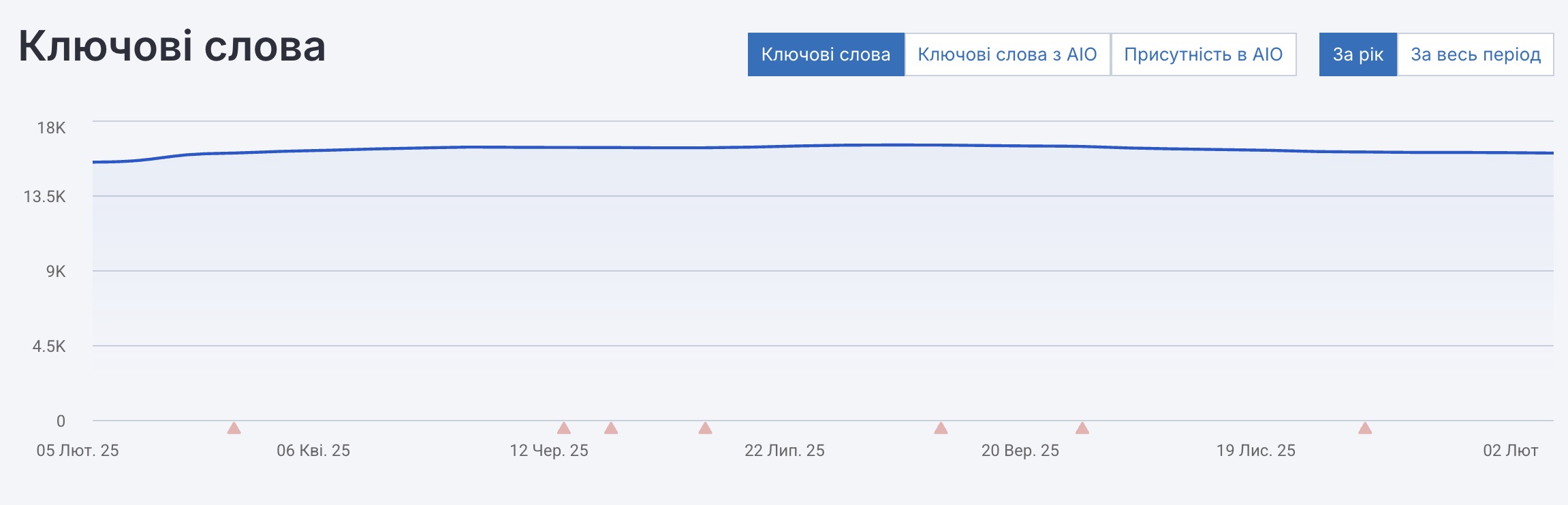The width and height of the screenshot is (1568, 505).
Task: Click the 05 Лют. 25 date label
Action: (78, 451)
